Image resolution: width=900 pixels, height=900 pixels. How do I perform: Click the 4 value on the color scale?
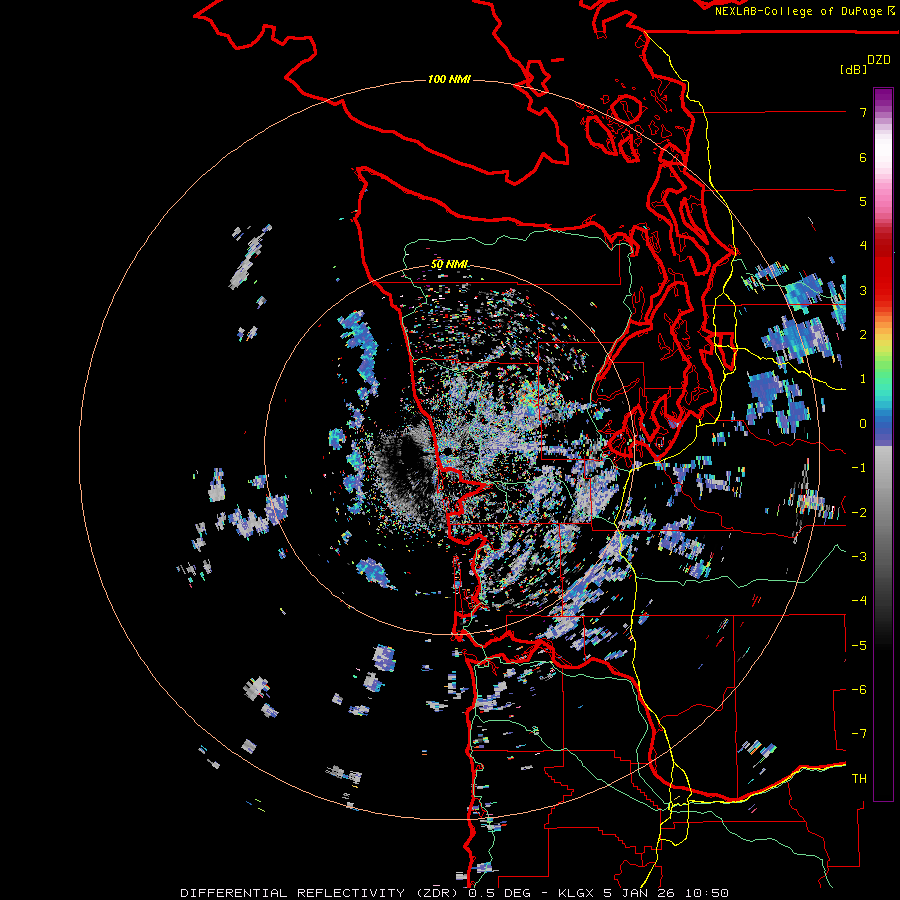tap(863, 246)
